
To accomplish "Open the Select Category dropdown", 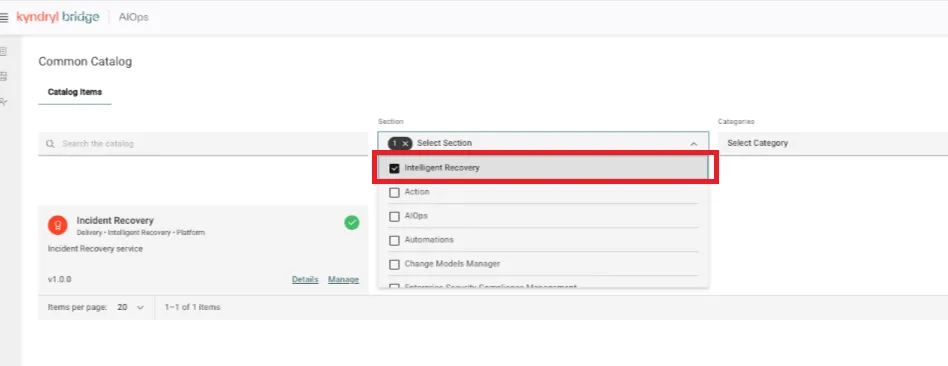I will point(833,143).
